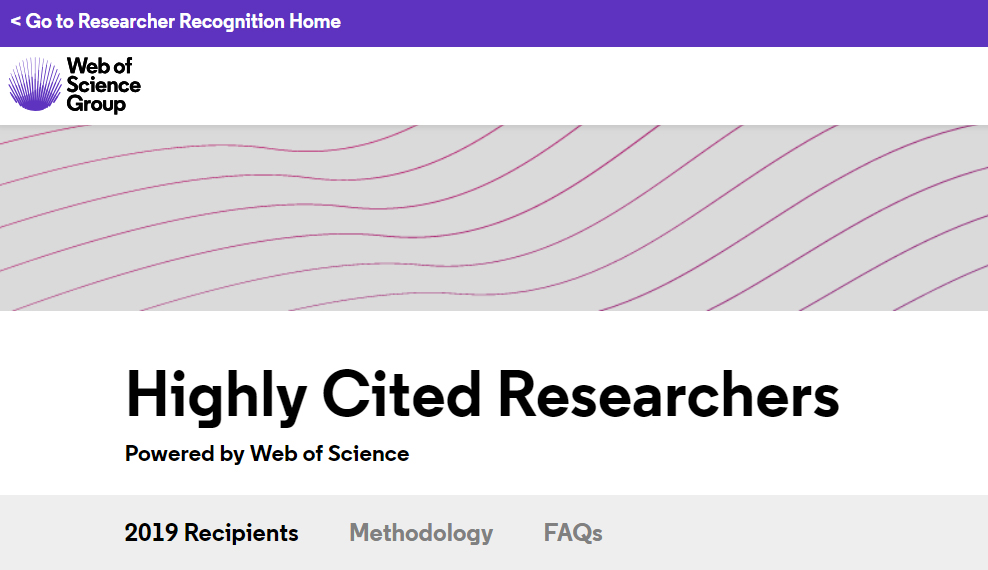
Task: Click the back chevron in purple bar
Action: click(16, 21)
